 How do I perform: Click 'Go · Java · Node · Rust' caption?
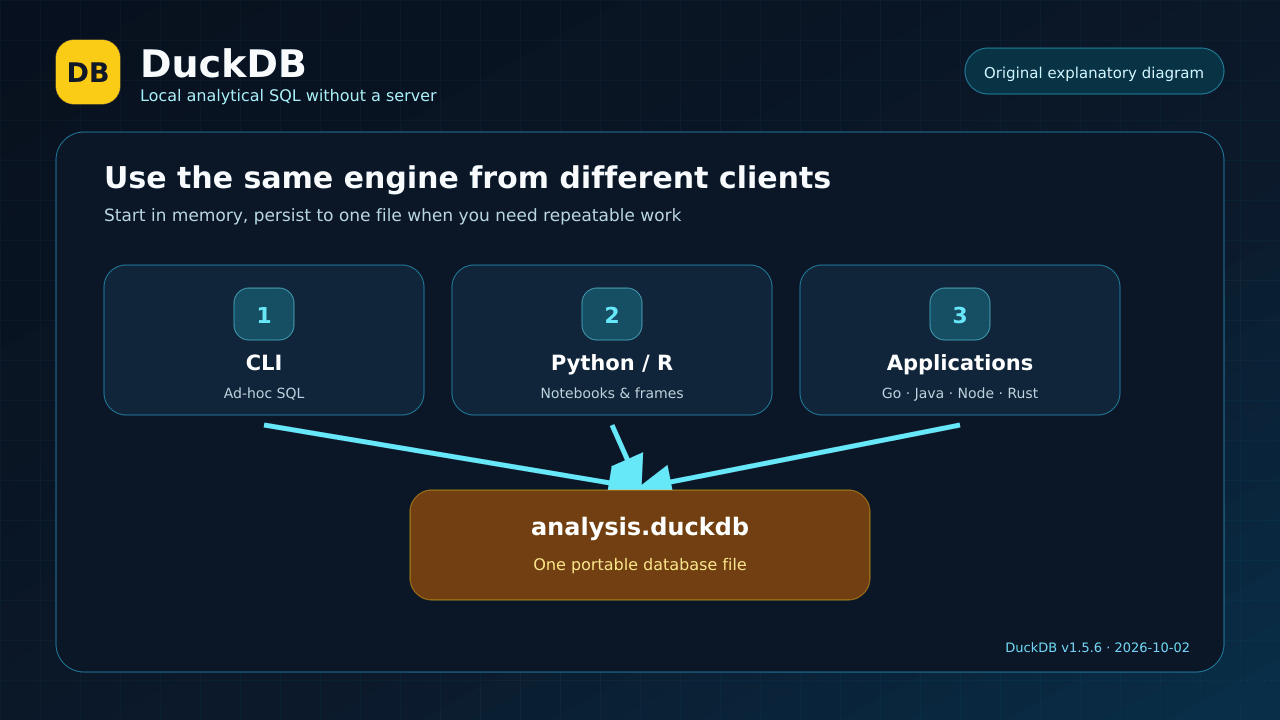960,393
